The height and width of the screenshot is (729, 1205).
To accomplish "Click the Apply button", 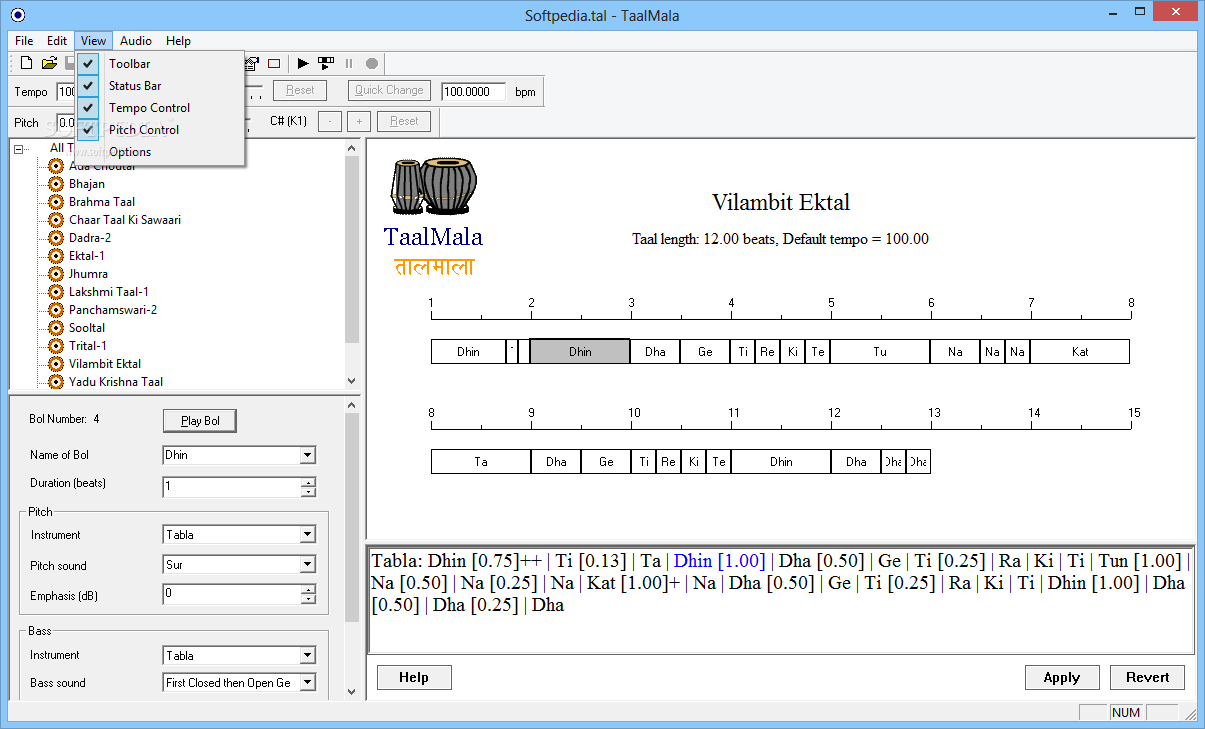I will point(1062,677).
